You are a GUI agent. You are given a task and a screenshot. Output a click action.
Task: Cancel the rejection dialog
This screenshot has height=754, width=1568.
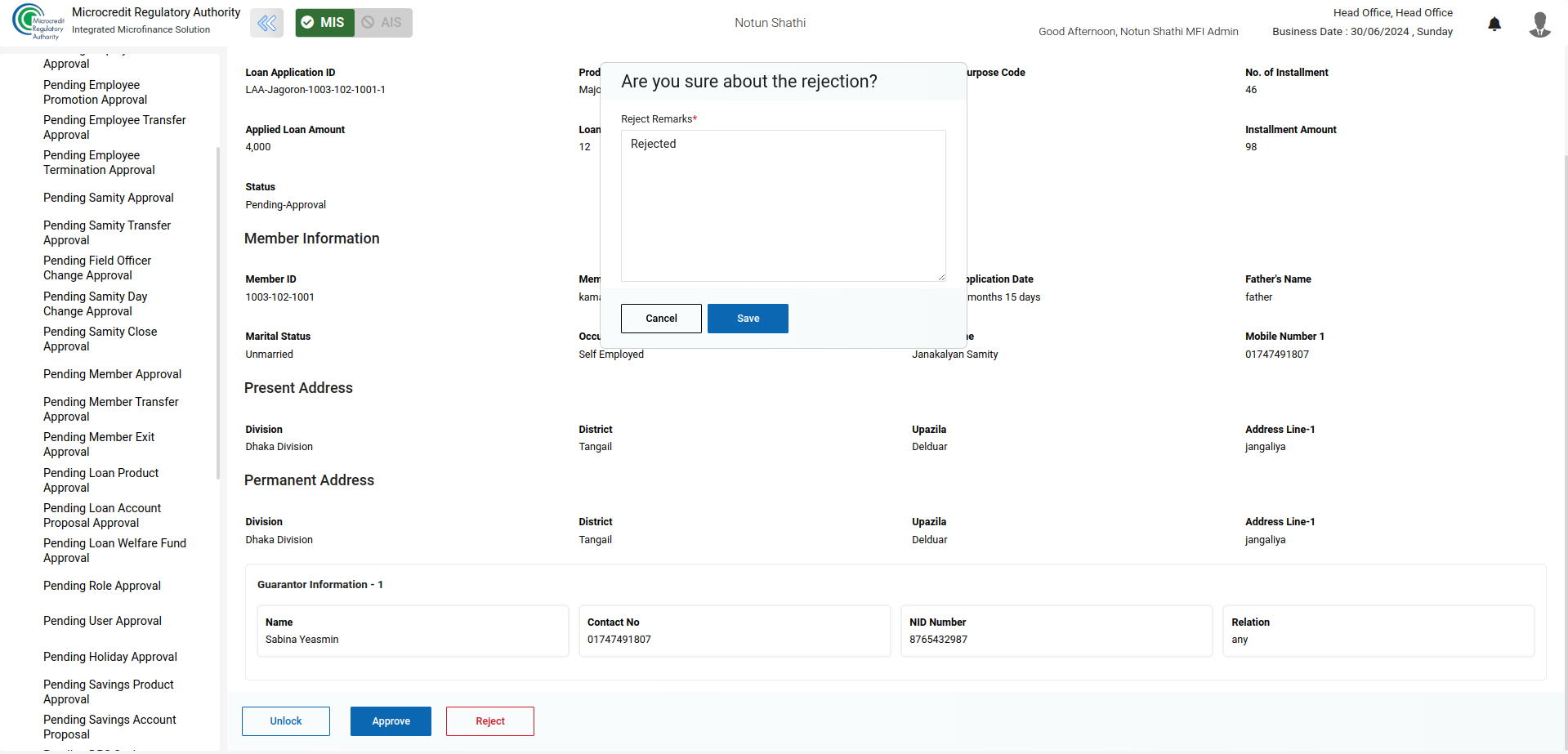point(660,319)
